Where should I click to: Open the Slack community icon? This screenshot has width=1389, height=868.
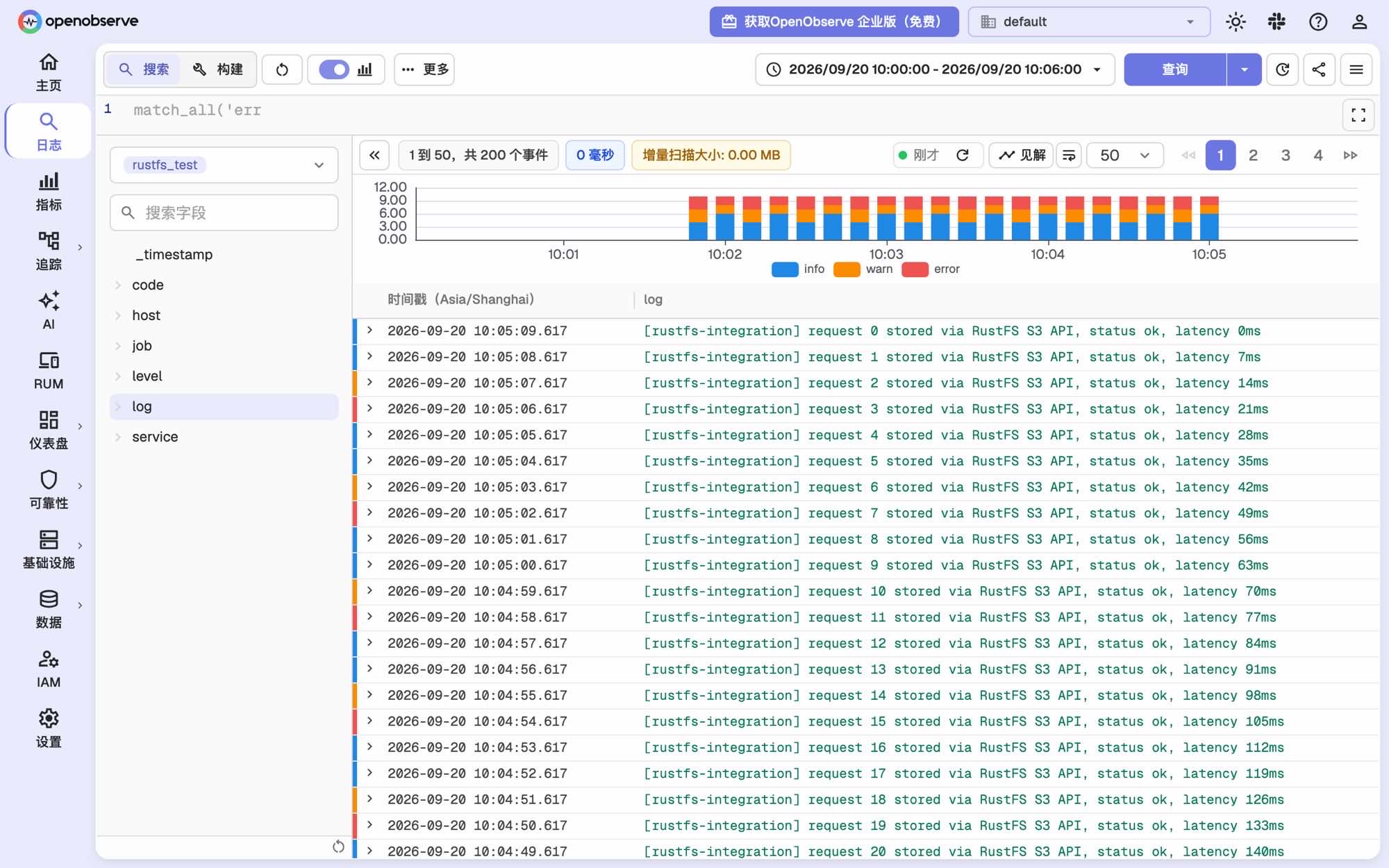[x=1276, y=22]
